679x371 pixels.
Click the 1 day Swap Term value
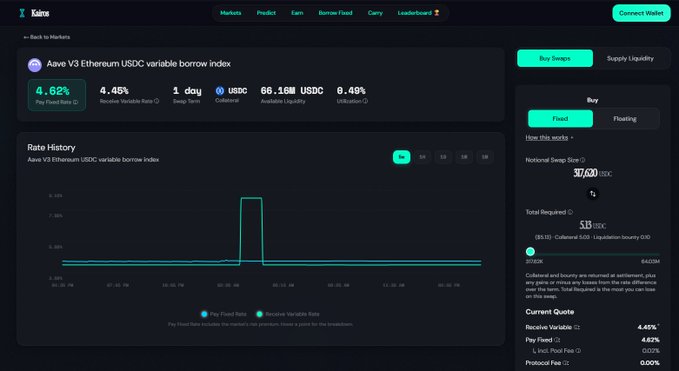coord(187,90)
